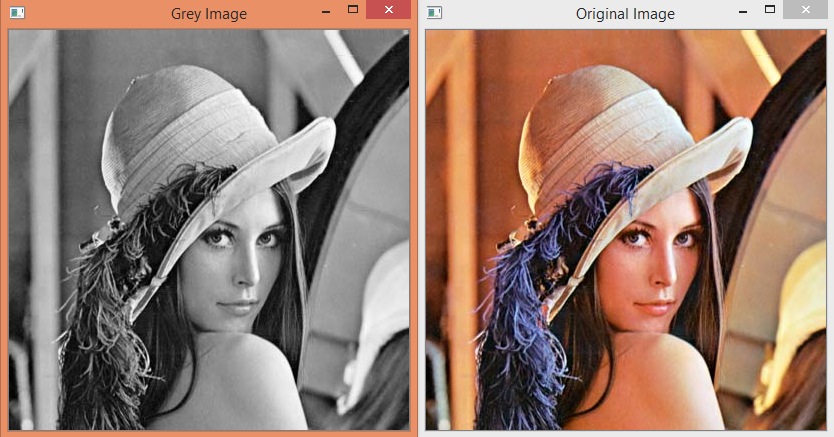Close the Grey Image window

point(389,10)
